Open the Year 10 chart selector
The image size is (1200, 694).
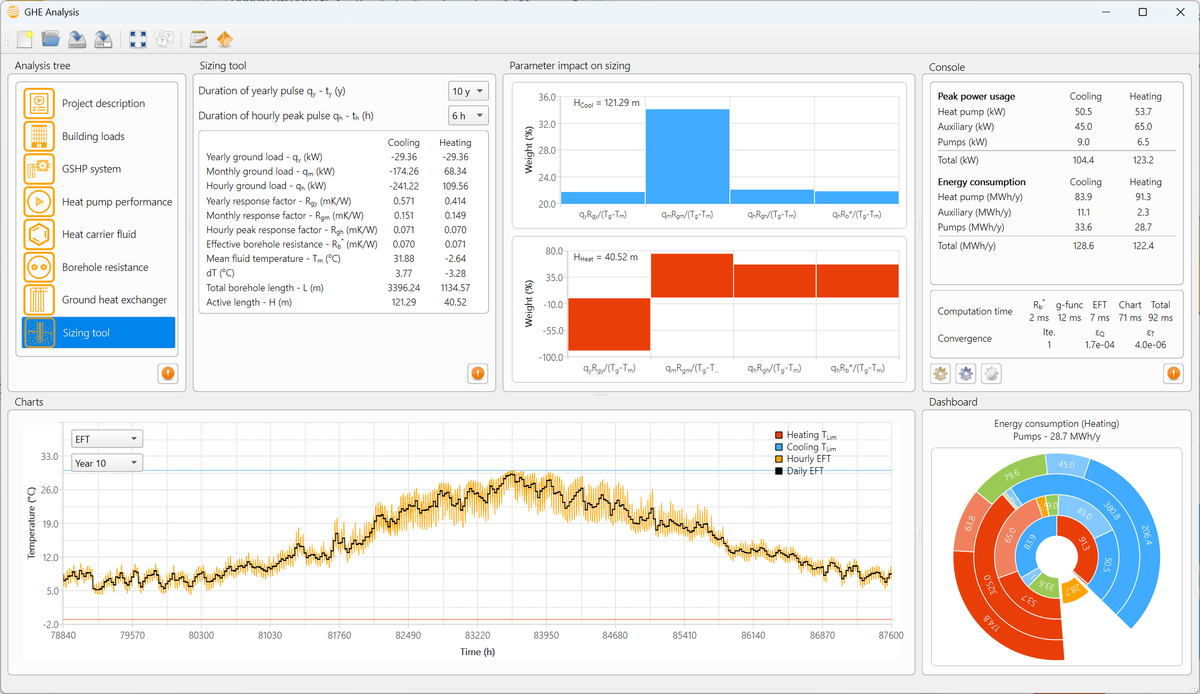pos(107,463)
